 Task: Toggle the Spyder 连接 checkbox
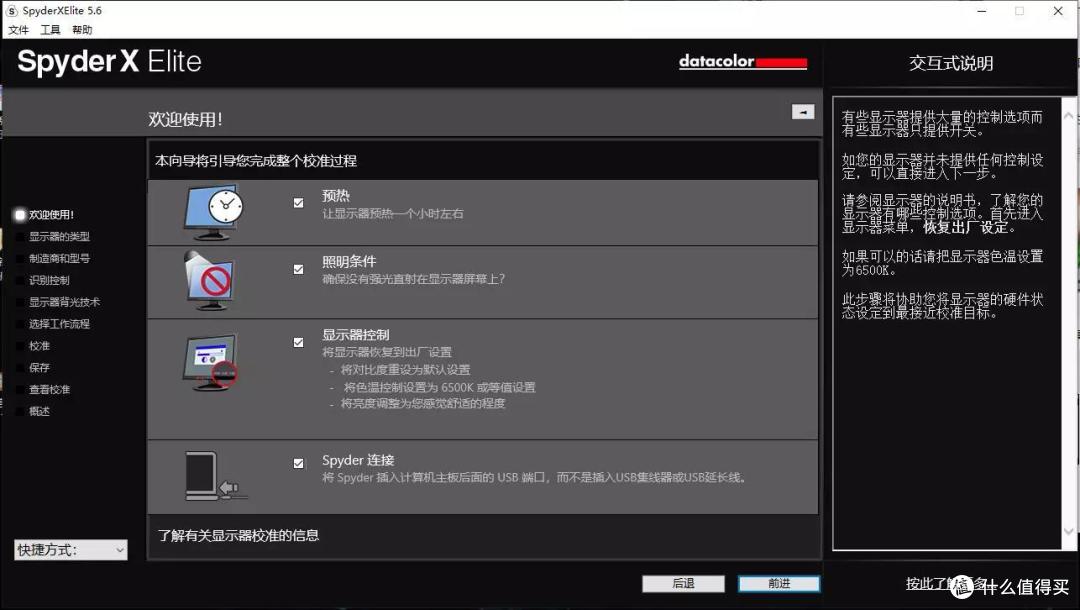(x=298, y=463)
